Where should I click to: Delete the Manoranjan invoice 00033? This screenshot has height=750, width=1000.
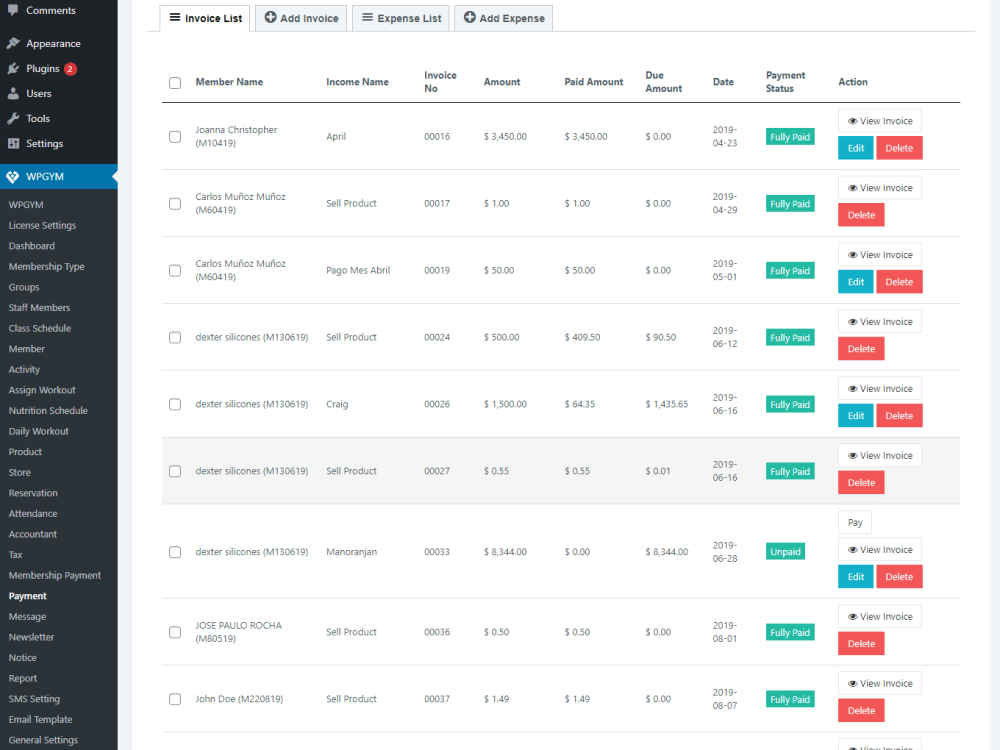coord(899,577)
